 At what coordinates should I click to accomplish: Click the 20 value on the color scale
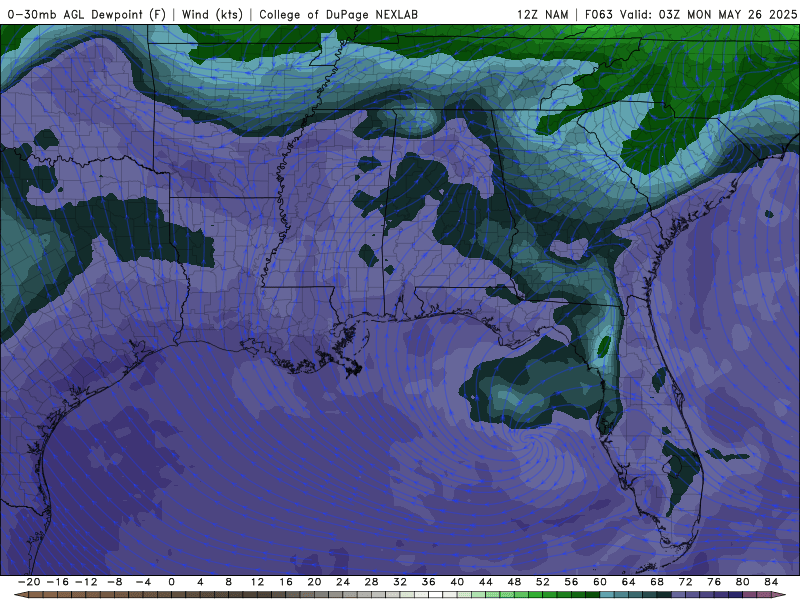tap(314, 582)
